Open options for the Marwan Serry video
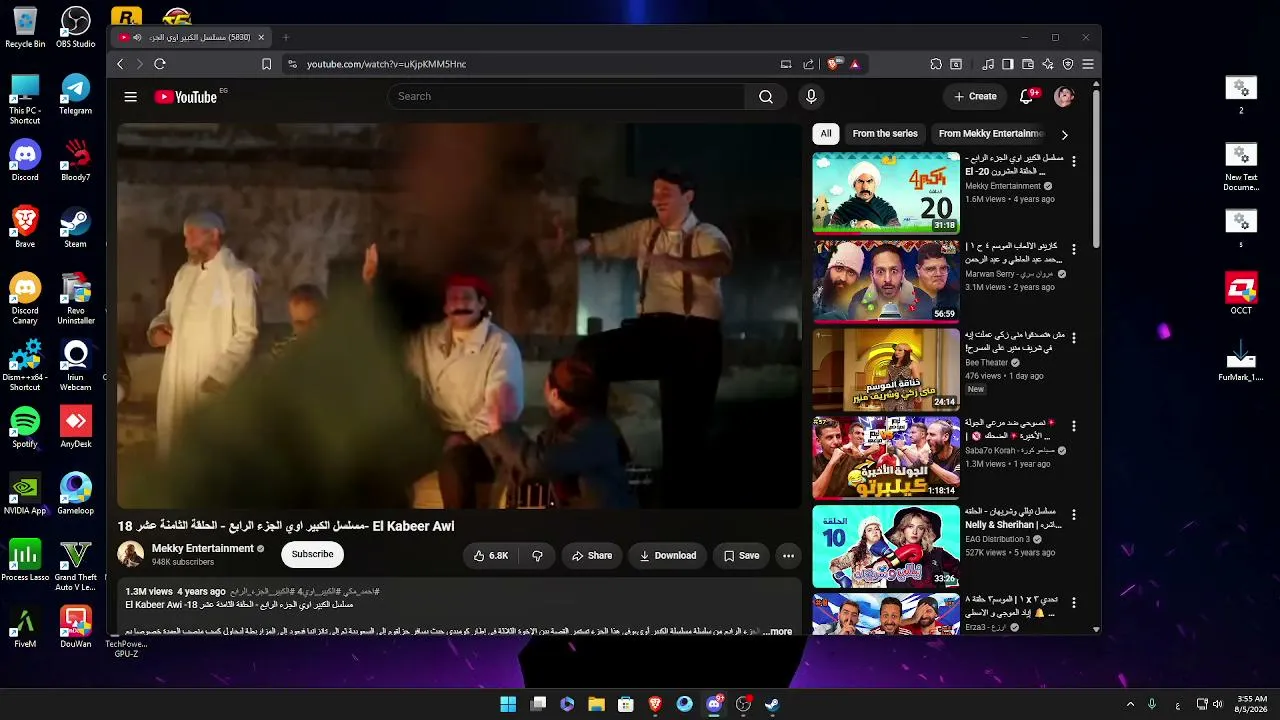The width and height of the screenshot is (1280, 720). pyautogui.click(x=1074, y=249)
